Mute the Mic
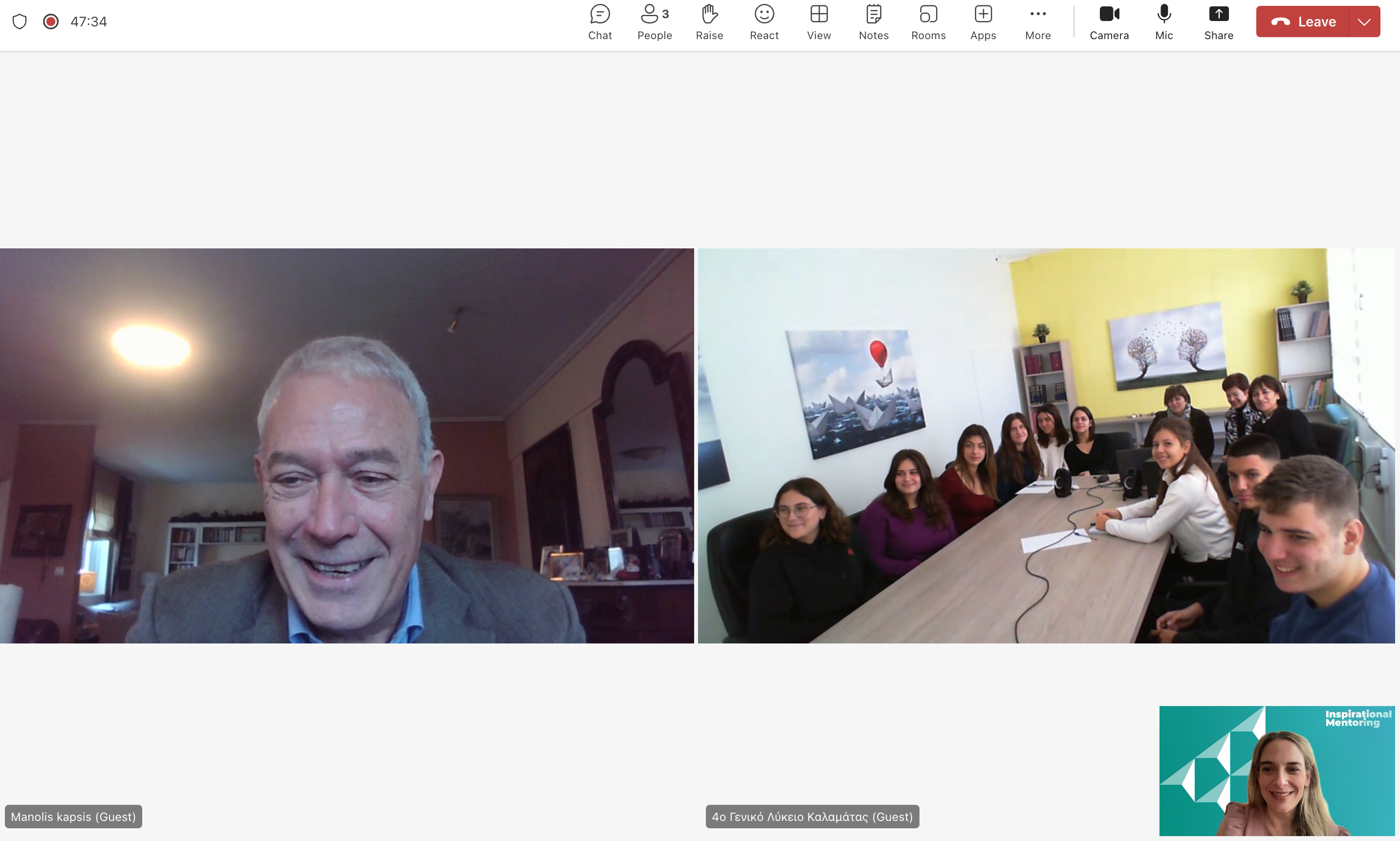The image size is (1400, 841). (1164, 22)
